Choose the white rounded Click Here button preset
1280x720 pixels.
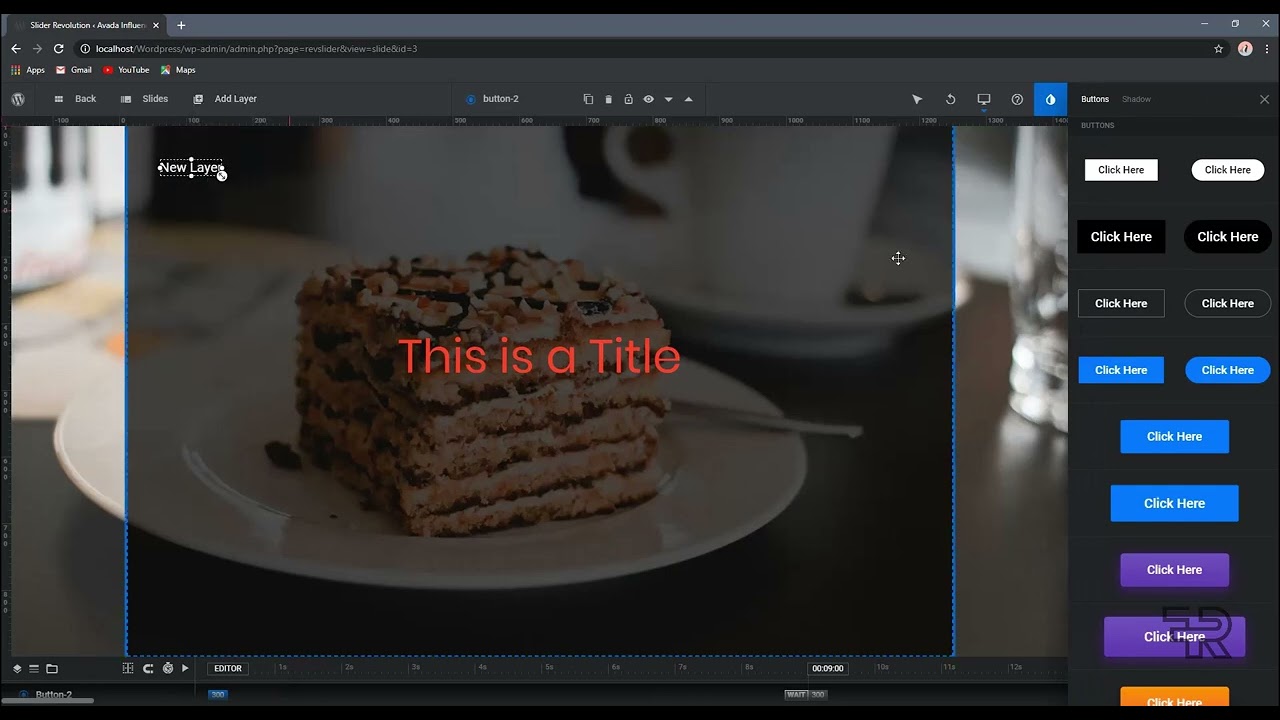[1228, 170]
